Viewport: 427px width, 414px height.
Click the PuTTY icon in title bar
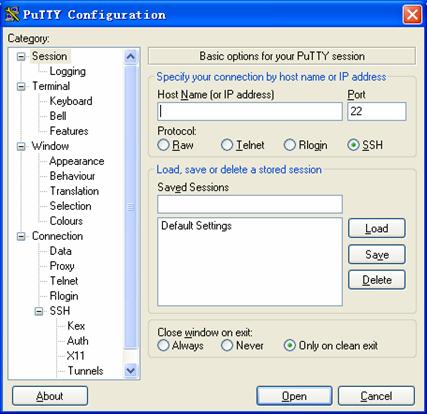point(12,14)
